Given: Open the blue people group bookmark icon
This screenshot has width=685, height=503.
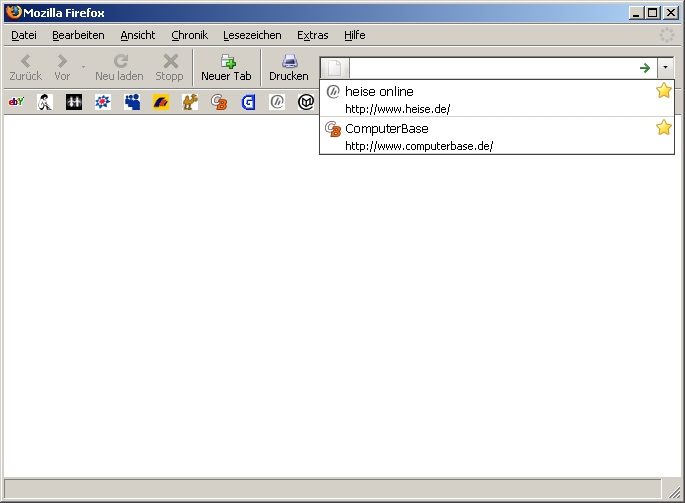Looking at the screenshot, I should (132, 102).
